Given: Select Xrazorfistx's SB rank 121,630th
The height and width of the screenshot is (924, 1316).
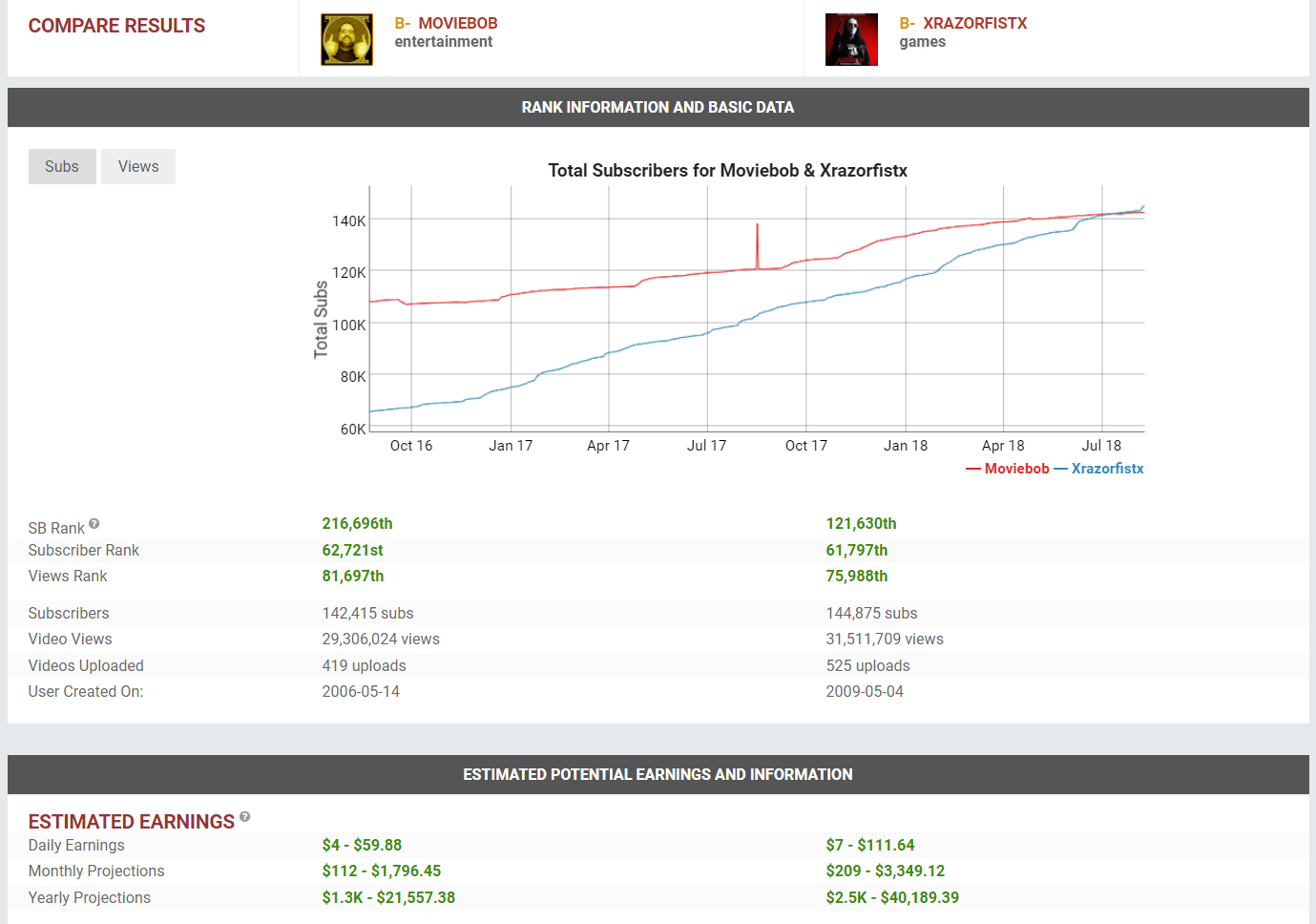Looking at the screenshot, I should [861, 523].
